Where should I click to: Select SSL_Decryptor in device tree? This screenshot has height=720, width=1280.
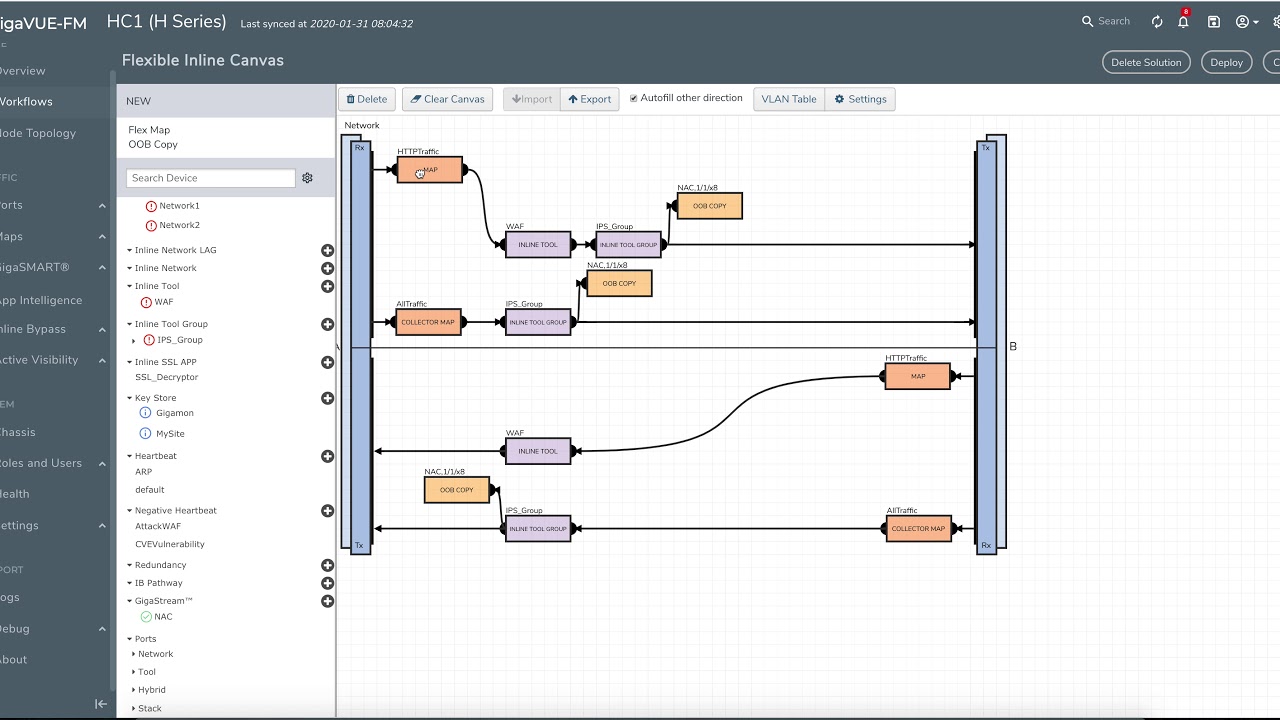click(167, 377)
